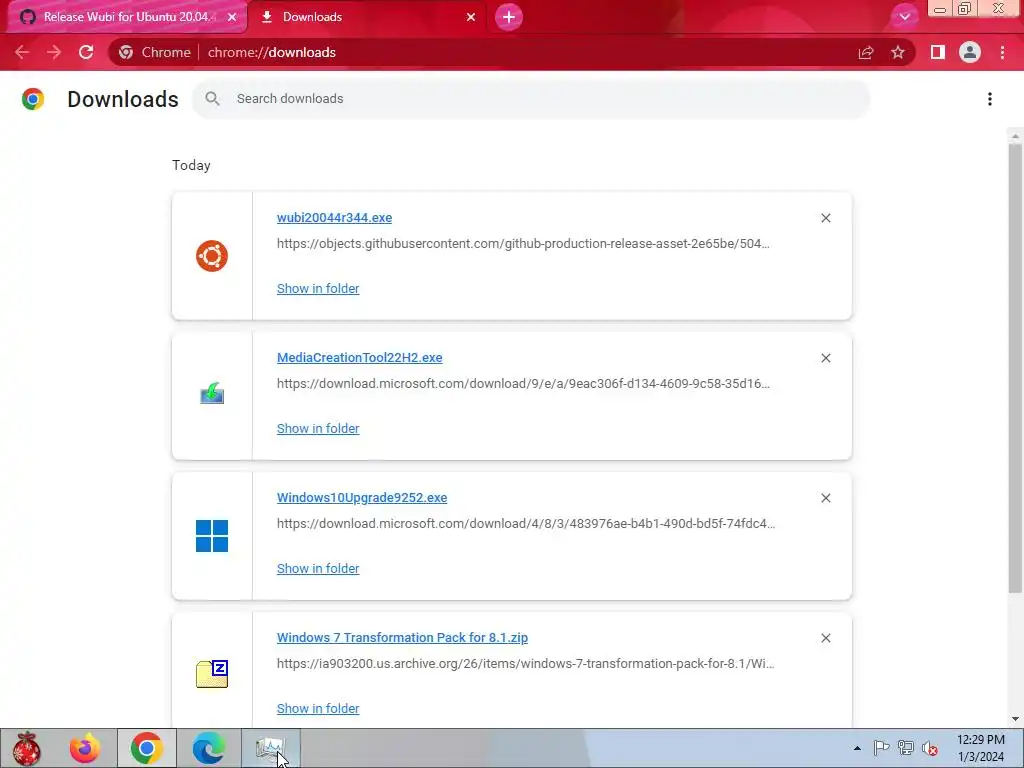Click the Chrome taskbar icon

point(146,748)
